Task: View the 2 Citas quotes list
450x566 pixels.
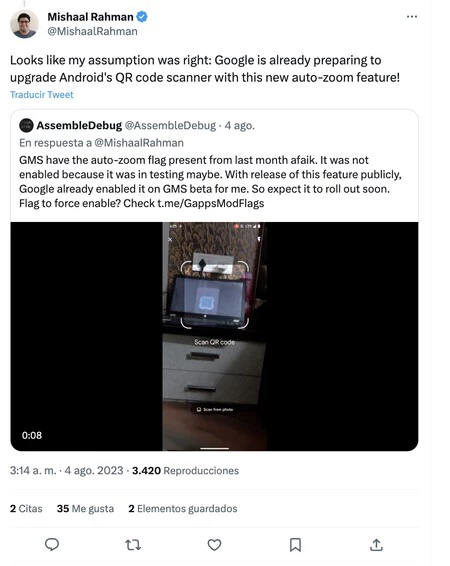Action: (x=26, y=509)
